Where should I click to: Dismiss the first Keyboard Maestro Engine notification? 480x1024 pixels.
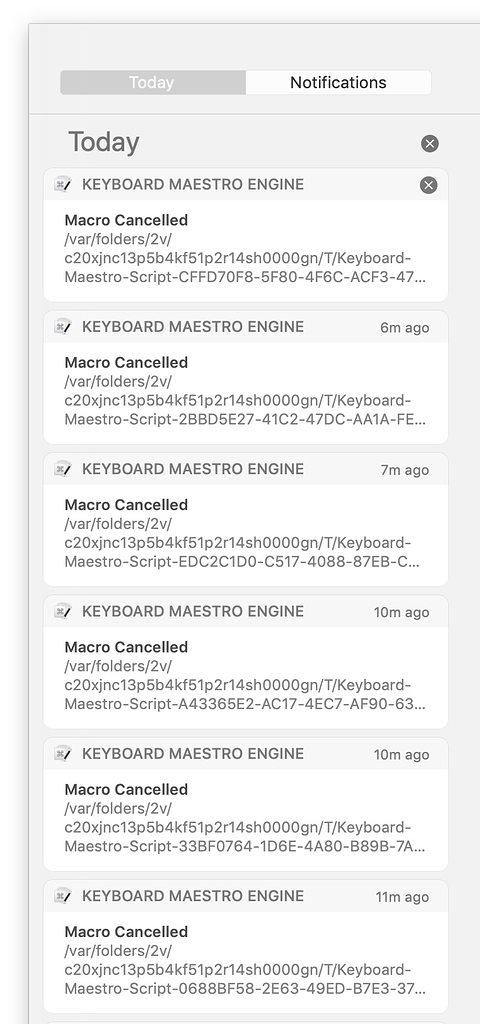[x=428, y=185]
